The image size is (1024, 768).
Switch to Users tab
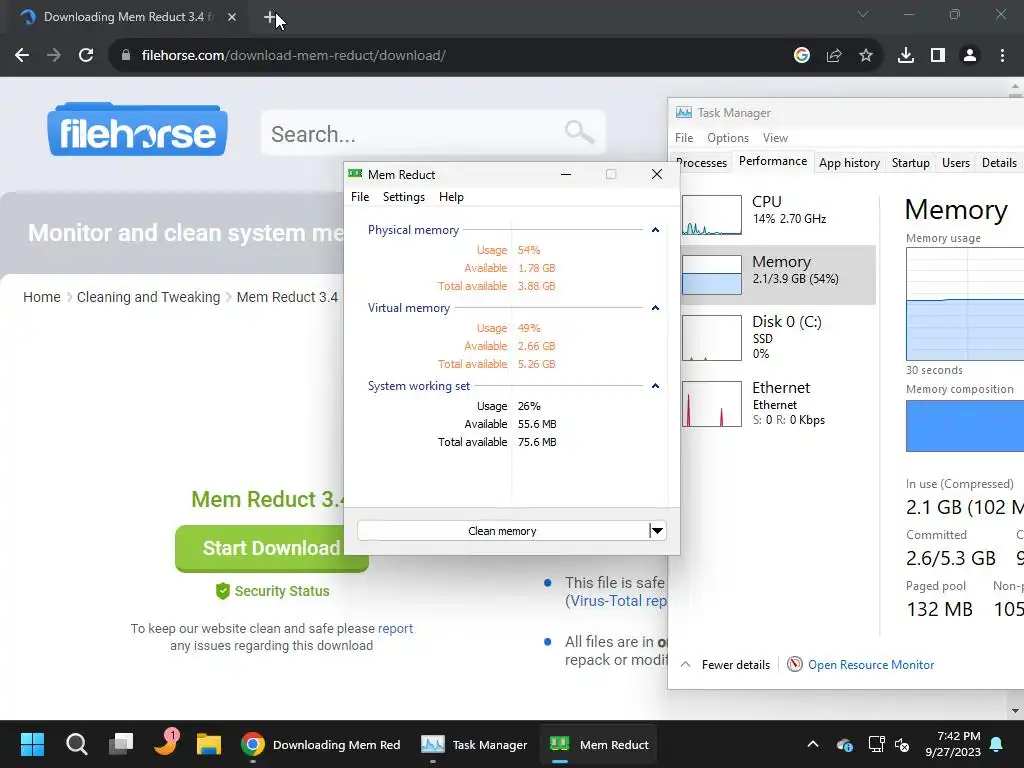pos(955,163)
